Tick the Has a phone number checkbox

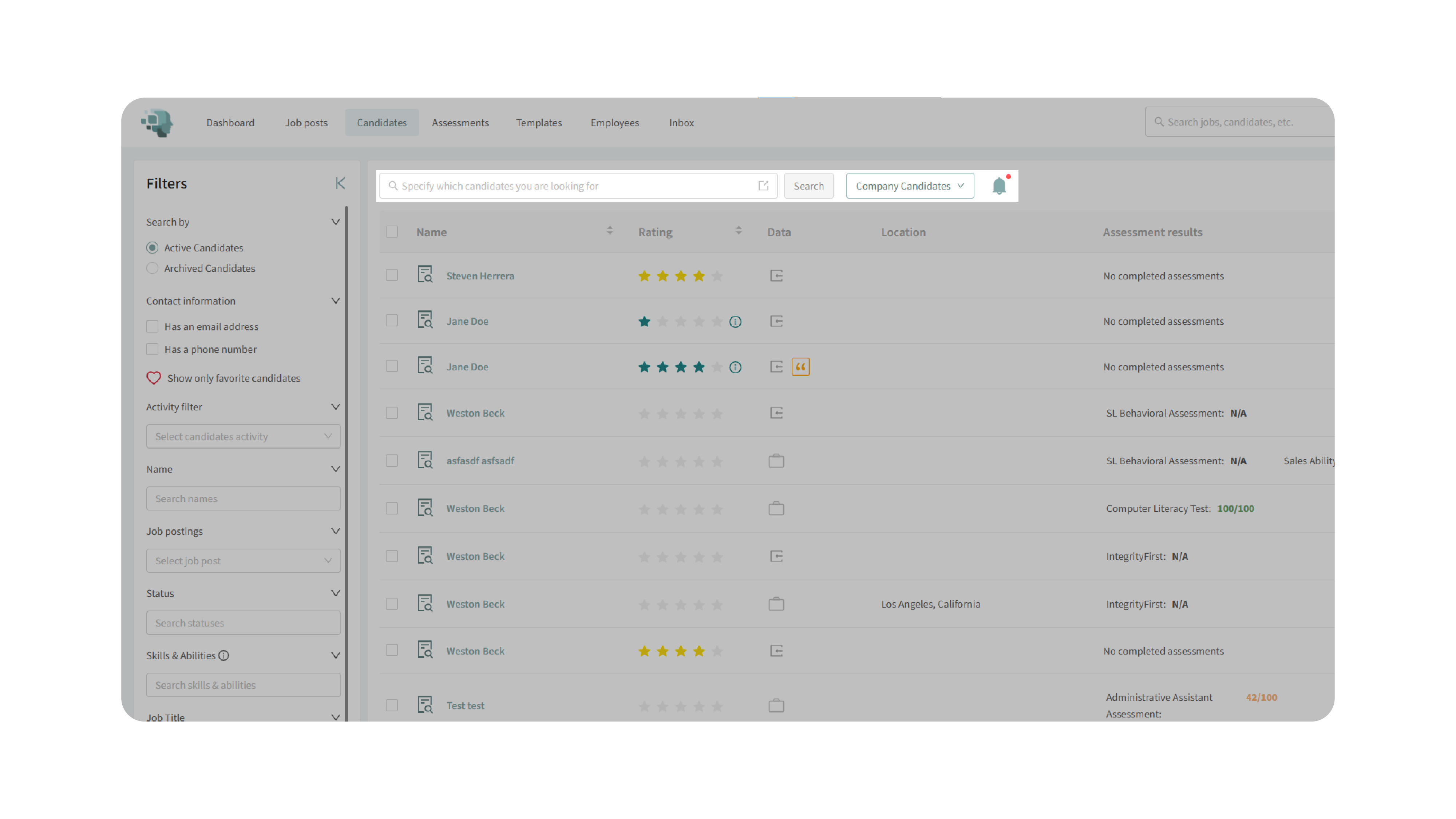[152, 349]
